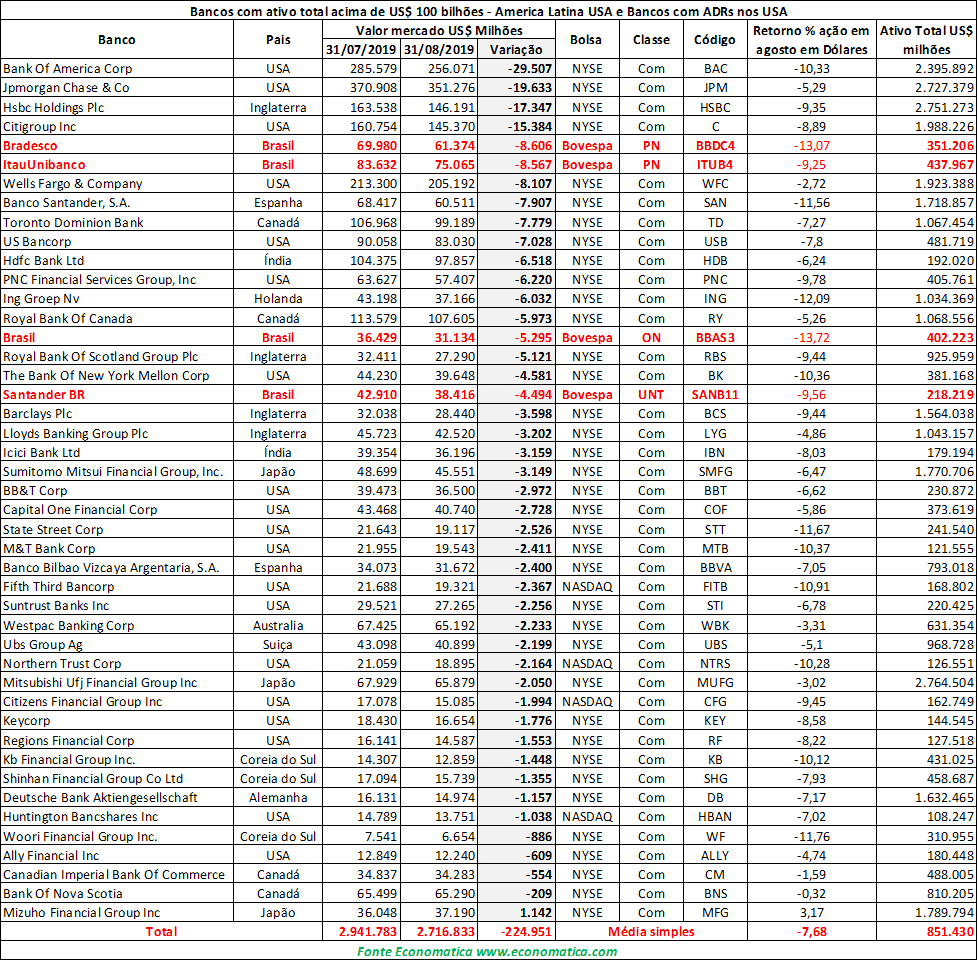
Task: Click the Variação column header
Action: 516,50
